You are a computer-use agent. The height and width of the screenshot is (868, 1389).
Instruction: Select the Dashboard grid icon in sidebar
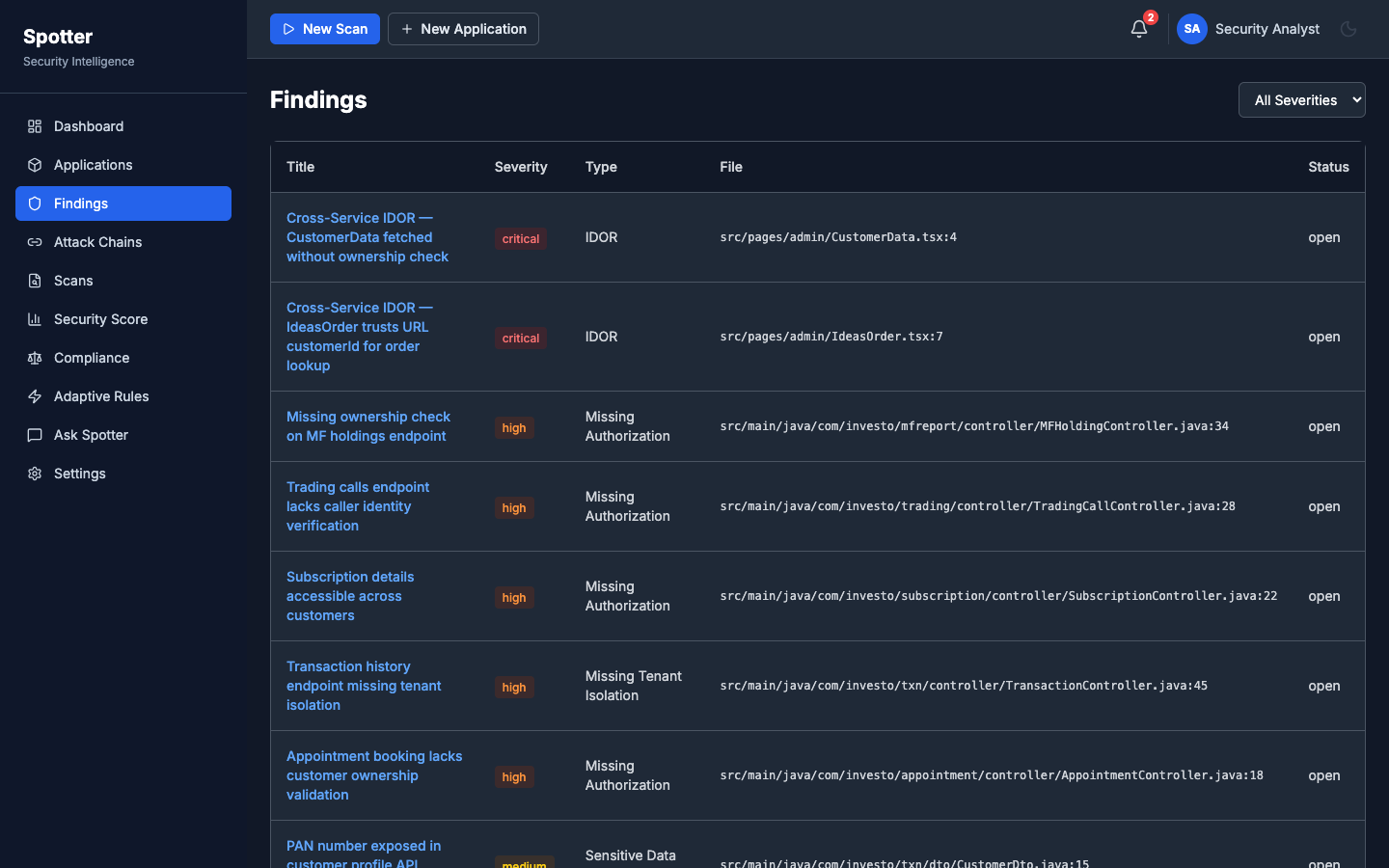pos(34,126)
